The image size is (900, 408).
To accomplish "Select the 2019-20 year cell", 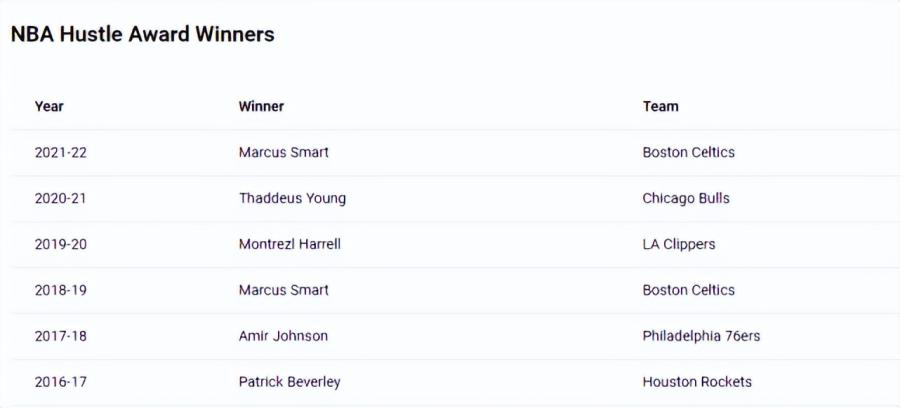I will coord(60,244).
